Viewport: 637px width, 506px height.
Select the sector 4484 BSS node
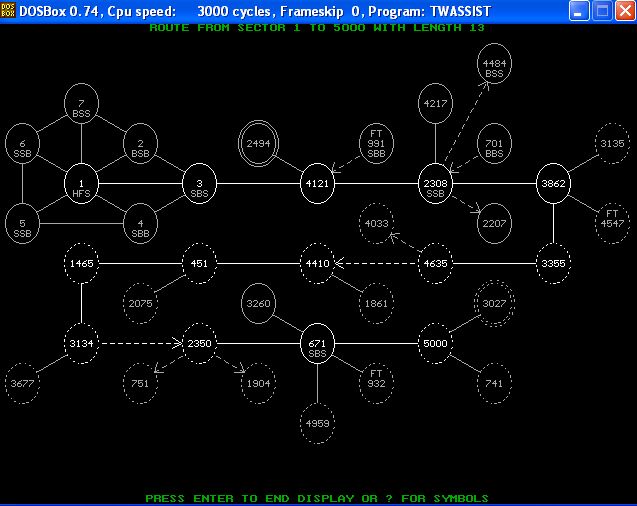point(494,65)
